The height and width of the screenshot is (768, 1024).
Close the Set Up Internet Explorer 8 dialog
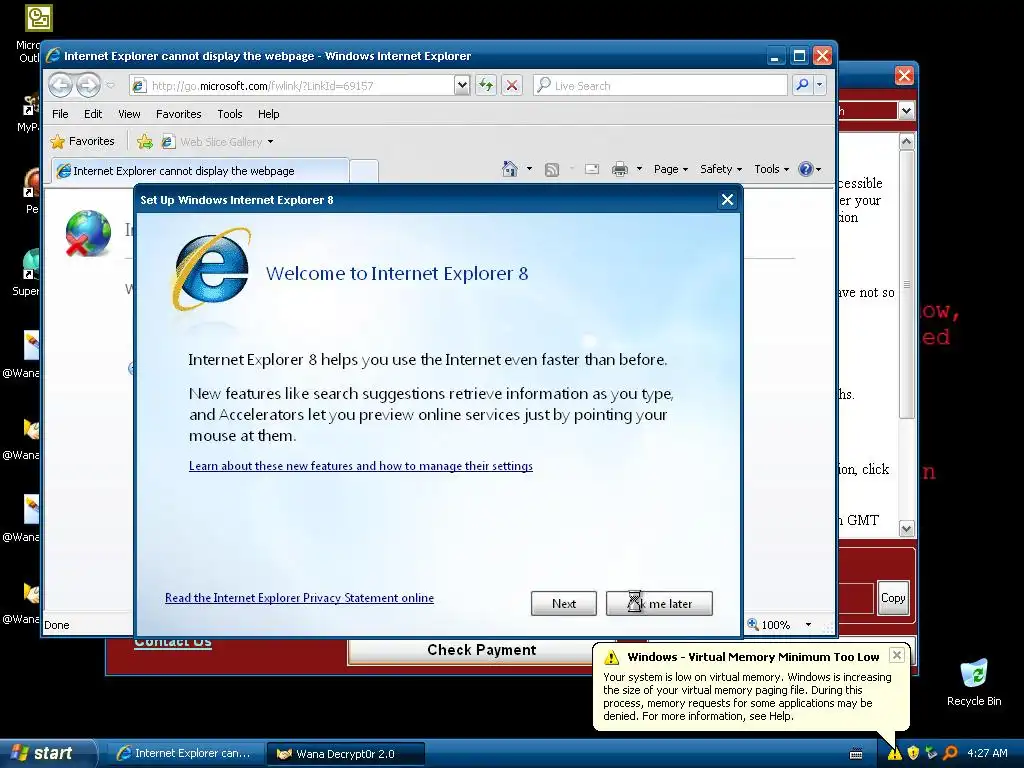[x=728, y=200]
